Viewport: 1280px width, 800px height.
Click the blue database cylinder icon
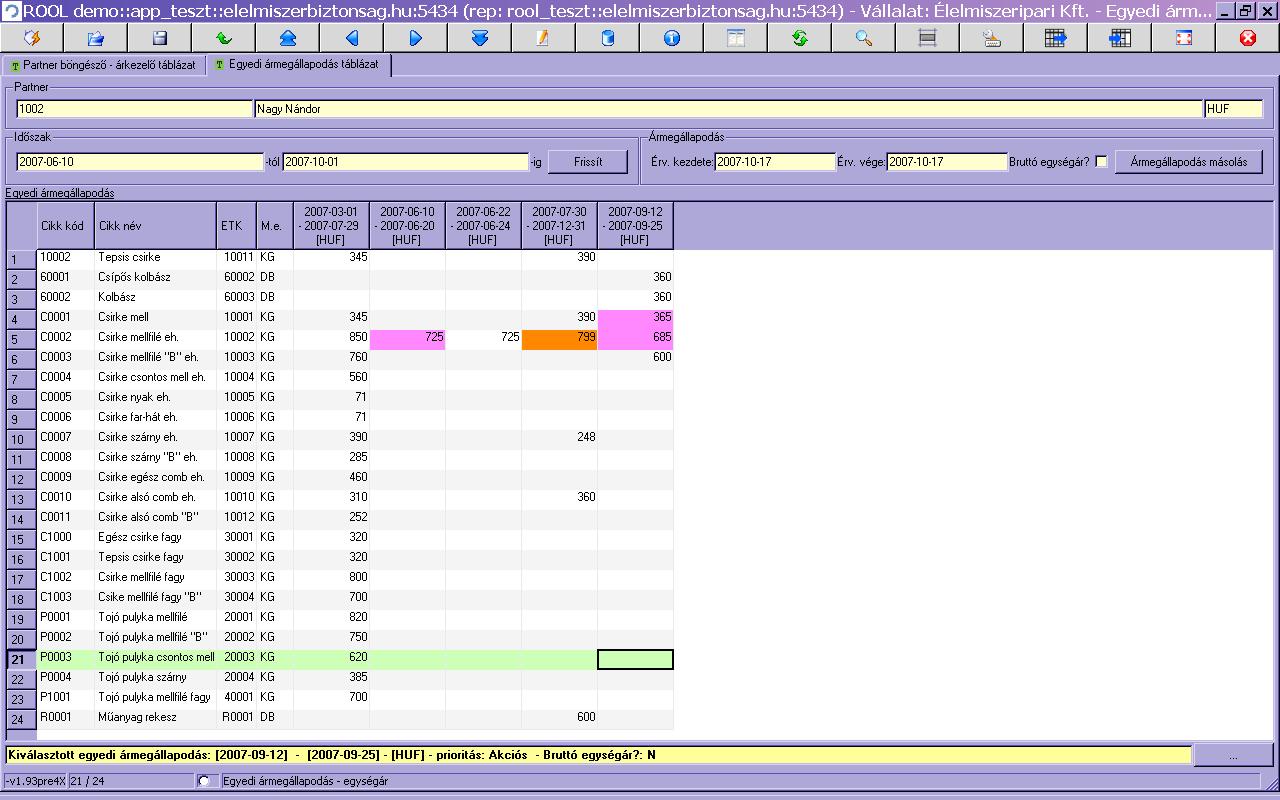(x=608, y=38)
